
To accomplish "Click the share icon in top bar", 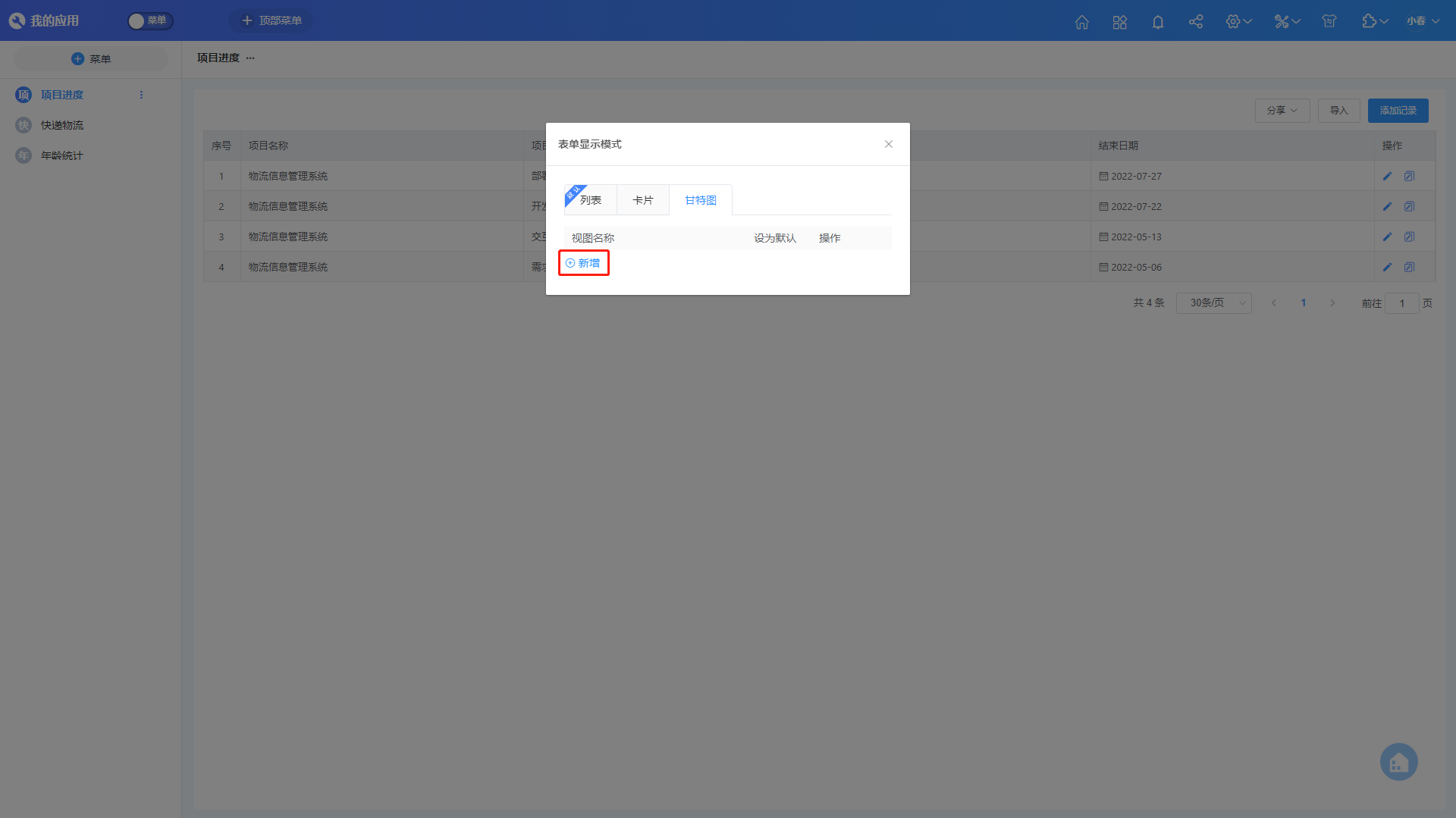I will [1196, 21].
